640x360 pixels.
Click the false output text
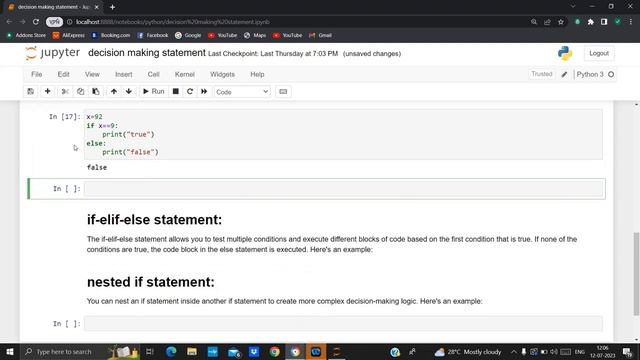coord(97,167)
